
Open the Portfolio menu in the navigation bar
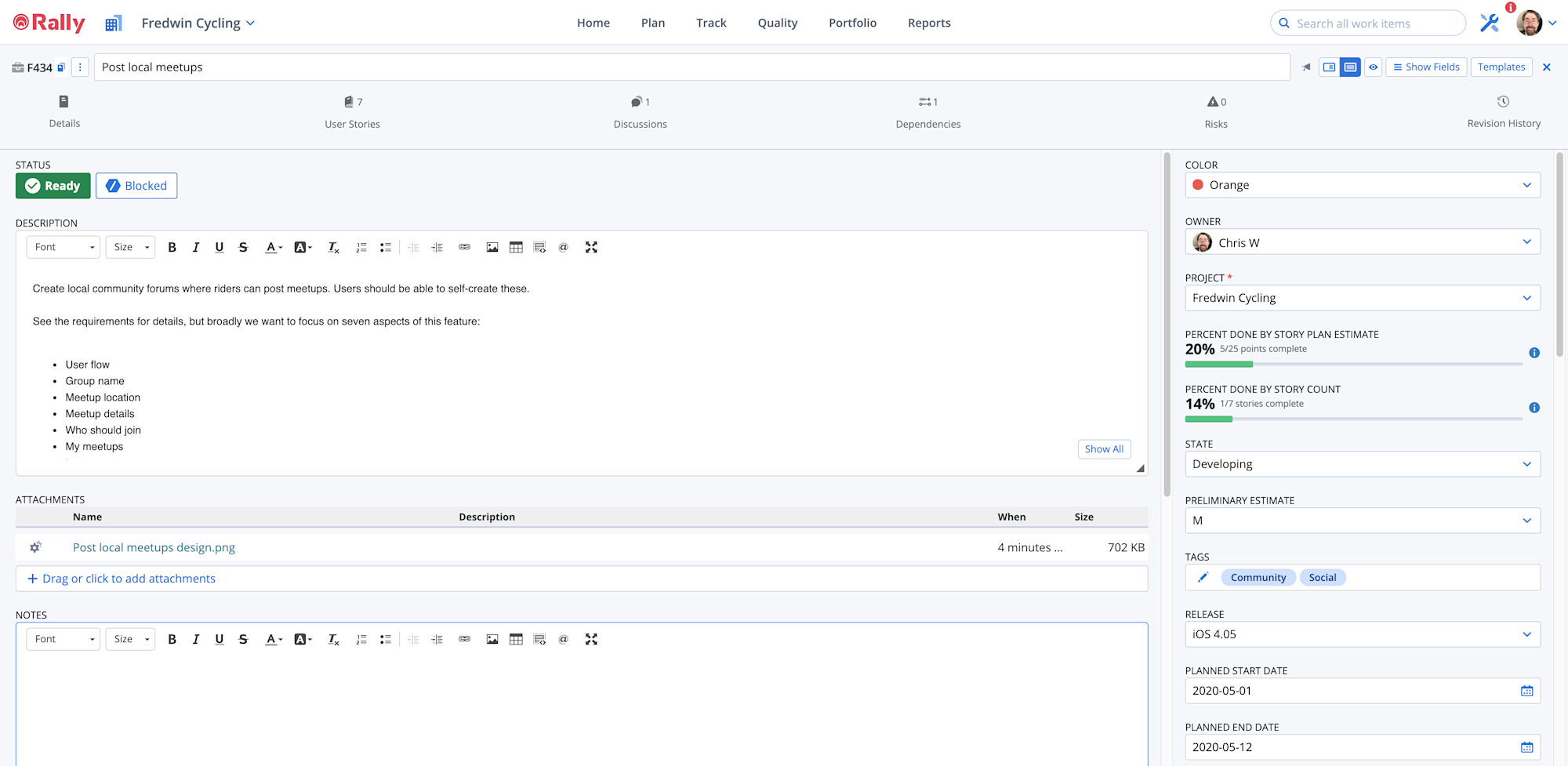(852, 23)
